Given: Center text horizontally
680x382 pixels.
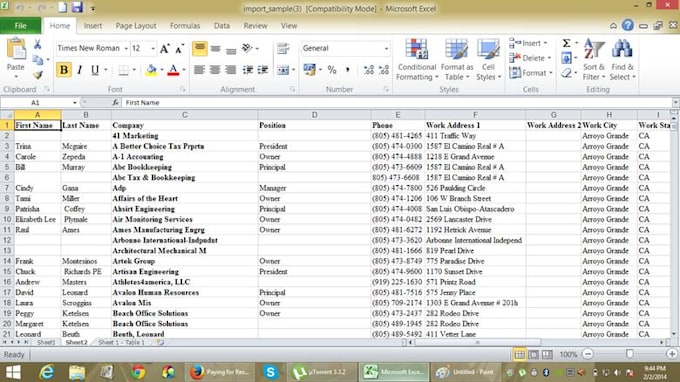Looking at the screenshot, I should (215, 70).
